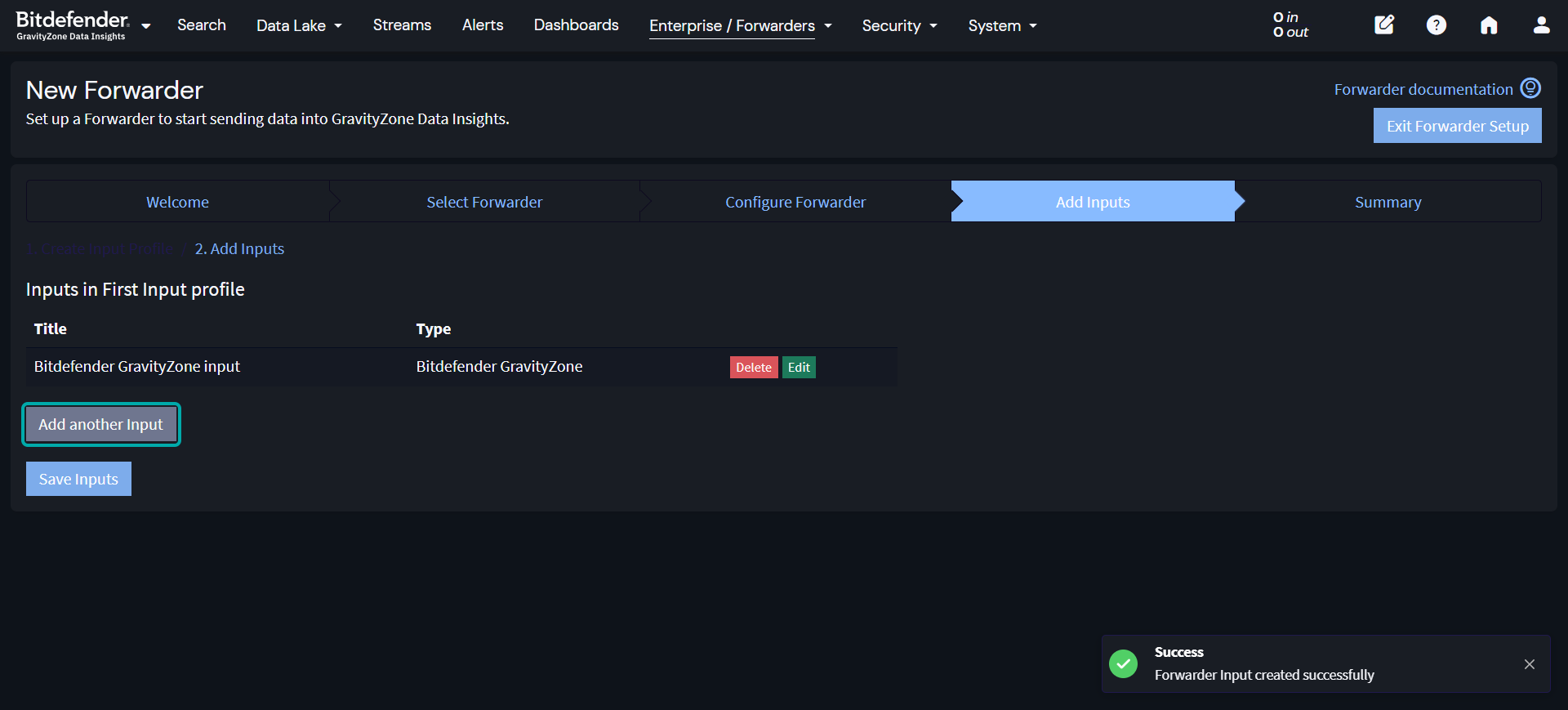Click the green success checkmark icon
This screenshot has width=1568, height=710.
[x=1124, y=663]
